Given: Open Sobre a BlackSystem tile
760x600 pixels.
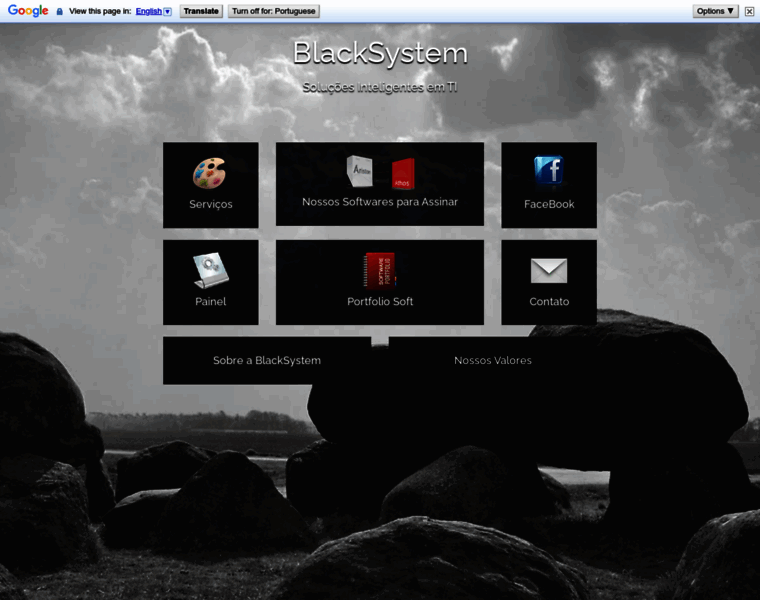Looking at the screenshot, I should [x=267, y=361].
